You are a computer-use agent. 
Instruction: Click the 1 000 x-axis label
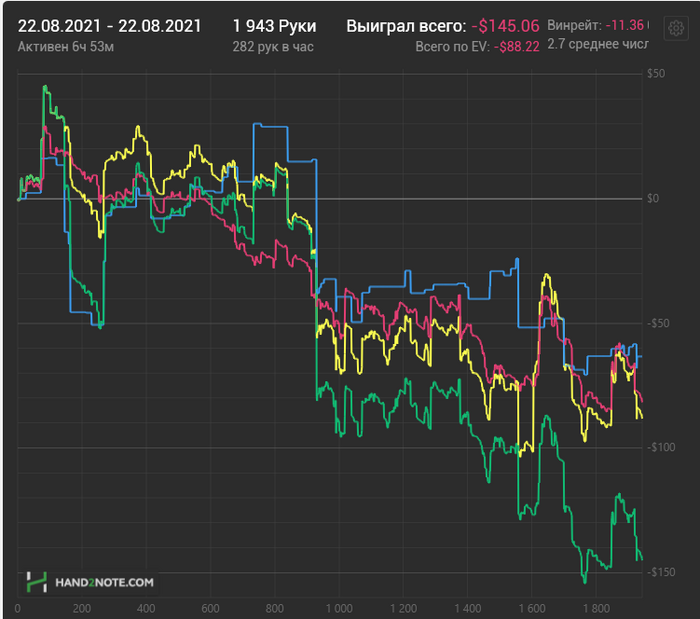coord(339,608)
